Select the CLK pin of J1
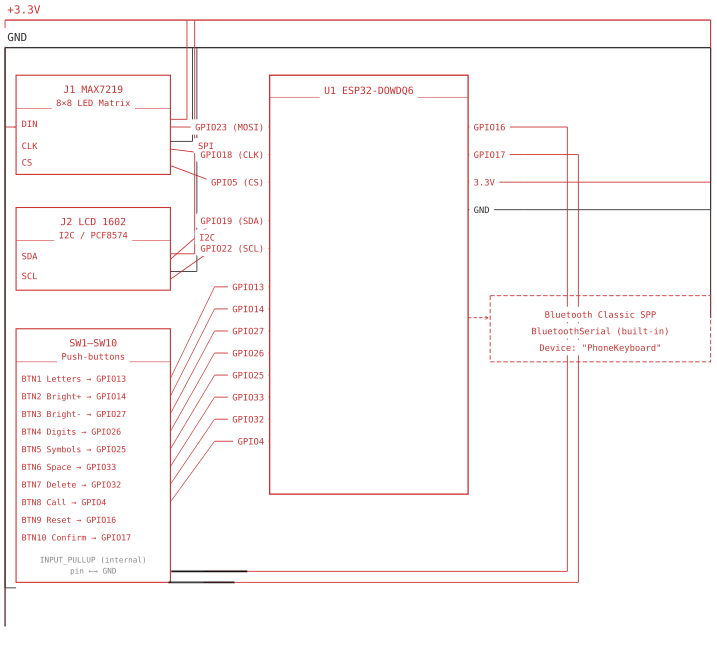Screen dimensions: 717x647 (29, 146)
